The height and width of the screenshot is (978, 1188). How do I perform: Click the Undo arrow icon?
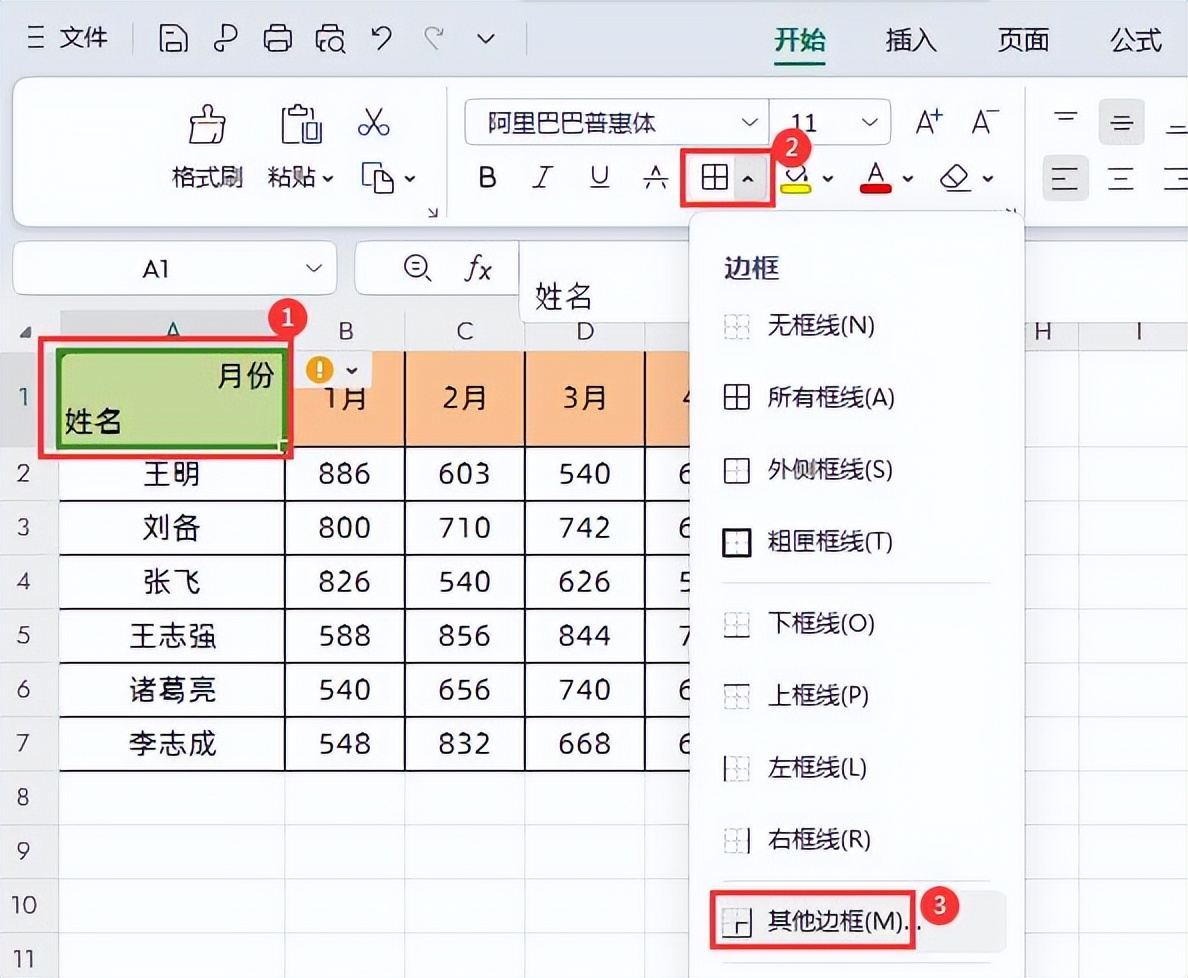[x=381, y=39]
